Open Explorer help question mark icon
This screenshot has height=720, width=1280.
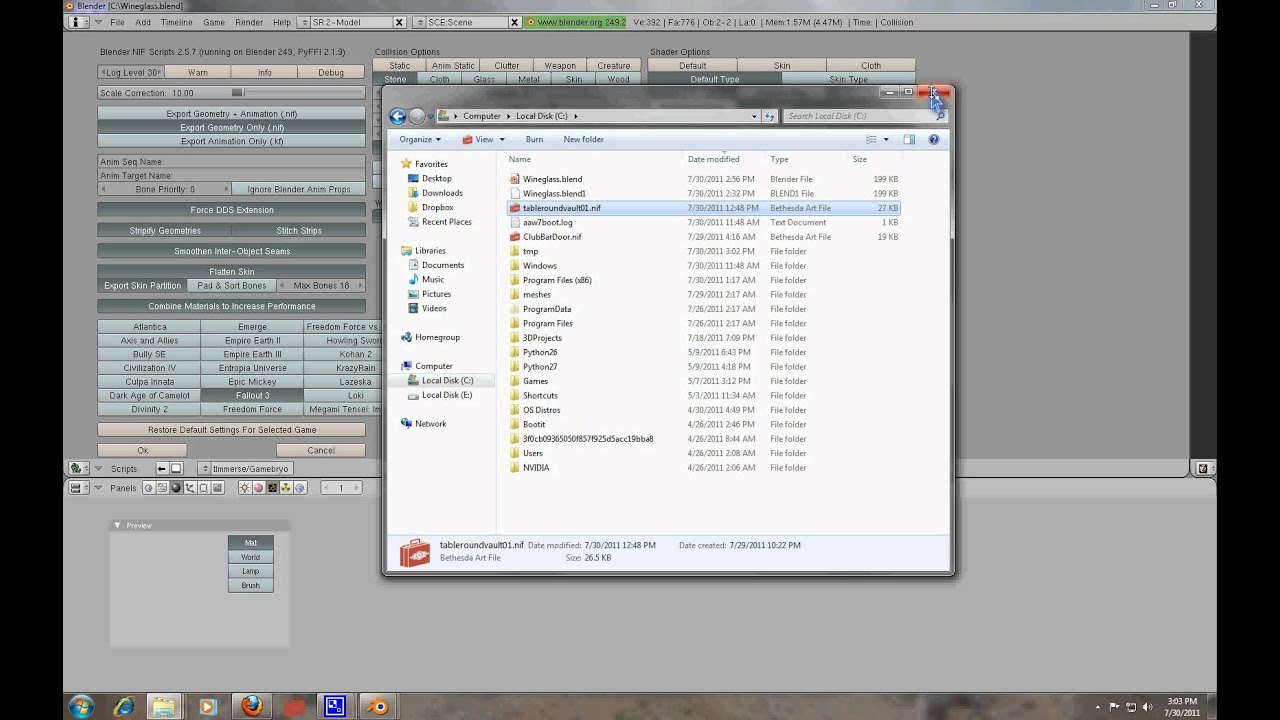[934, 139]
